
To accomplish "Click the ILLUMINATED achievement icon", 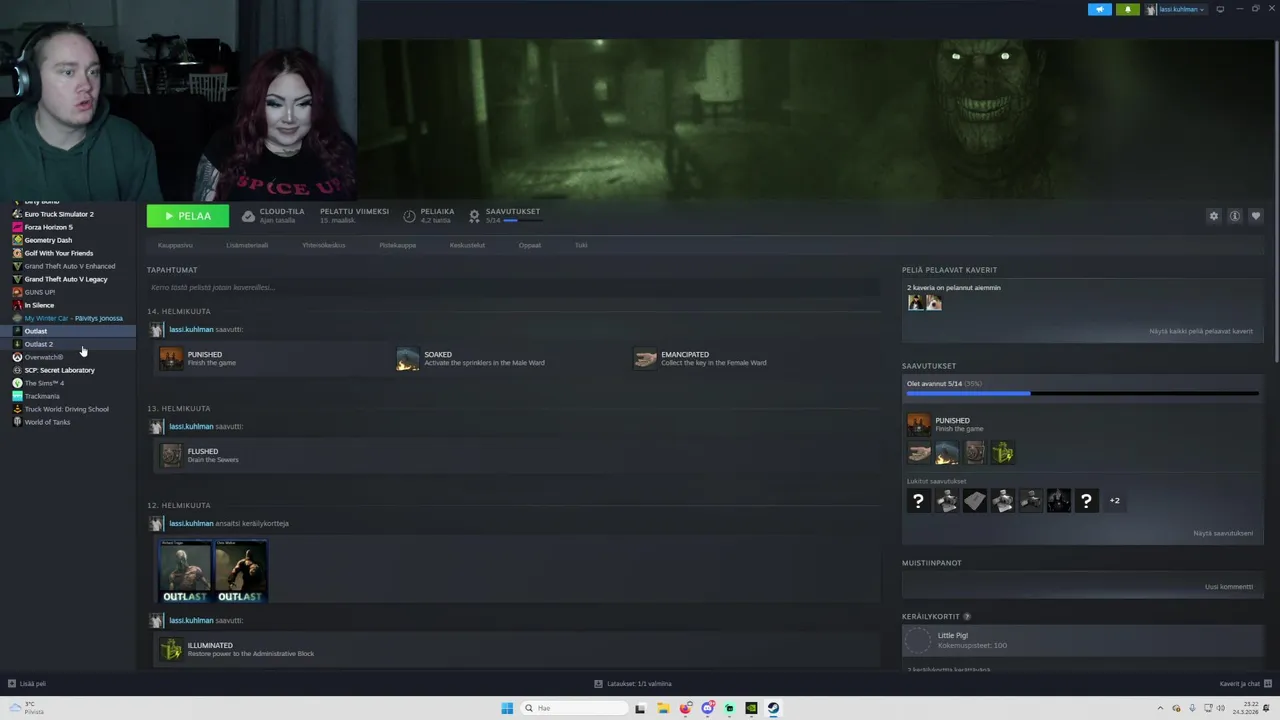I will pyautogui.click(x=171, y=649).
